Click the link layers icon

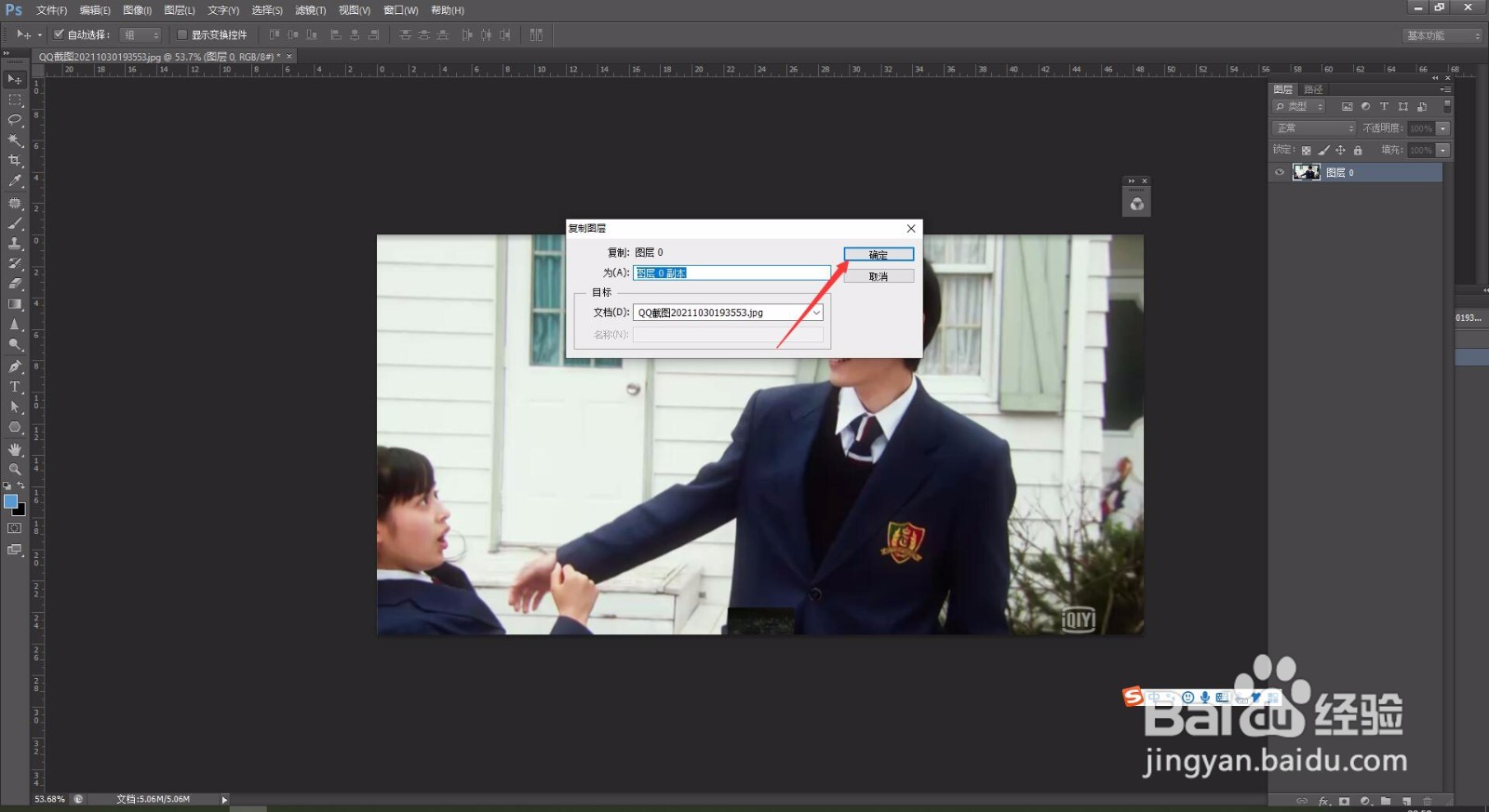click(1302, 801)
